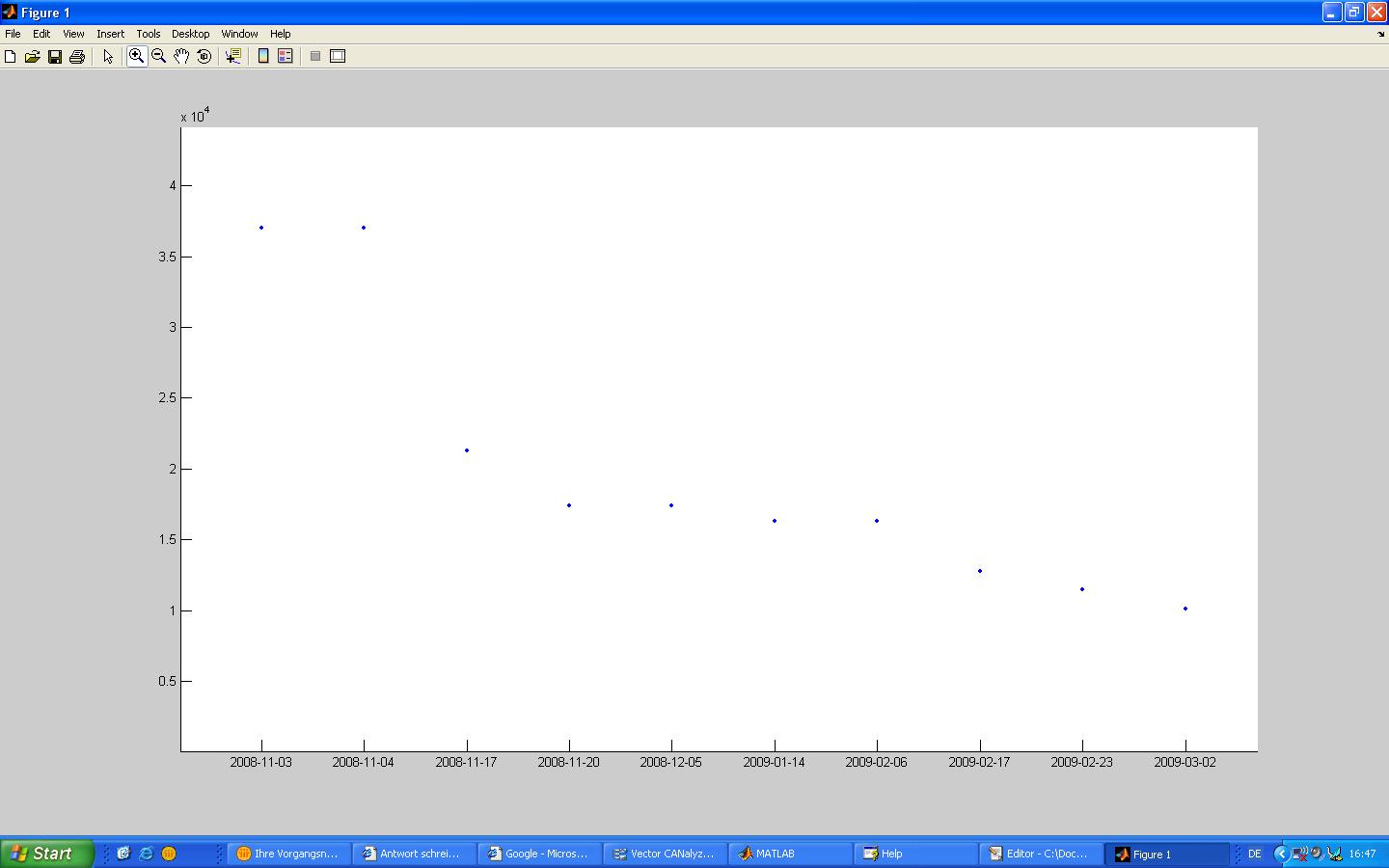Click the dock figure arrow at menu bar right

click(1380, 34)
